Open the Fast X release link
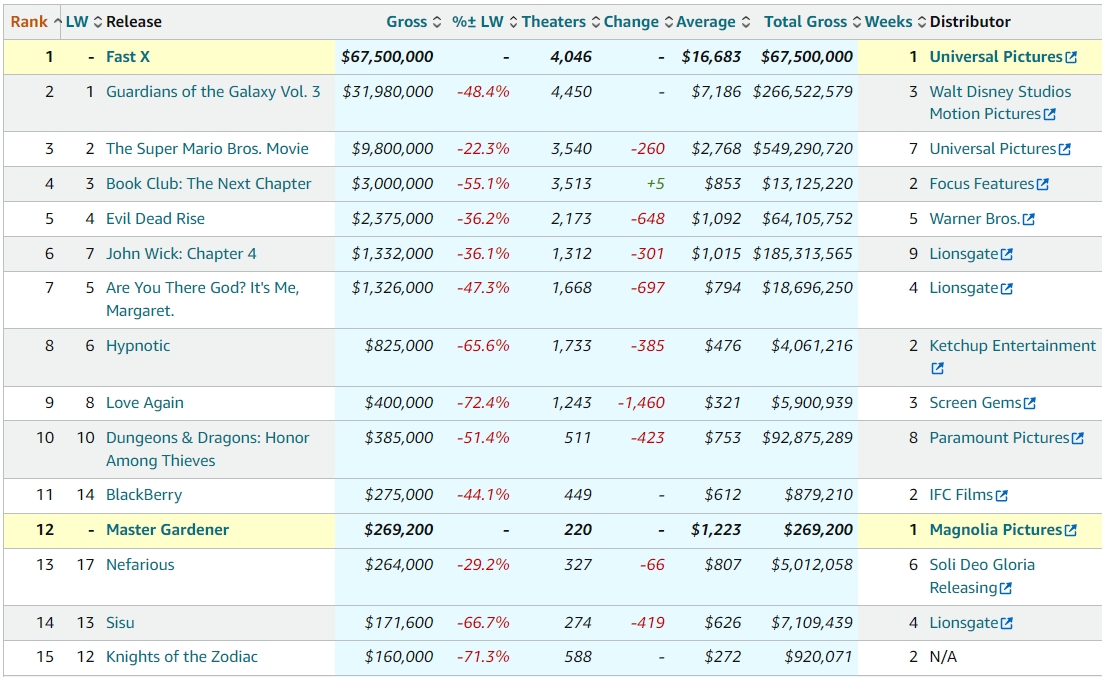 coord(128,57)
